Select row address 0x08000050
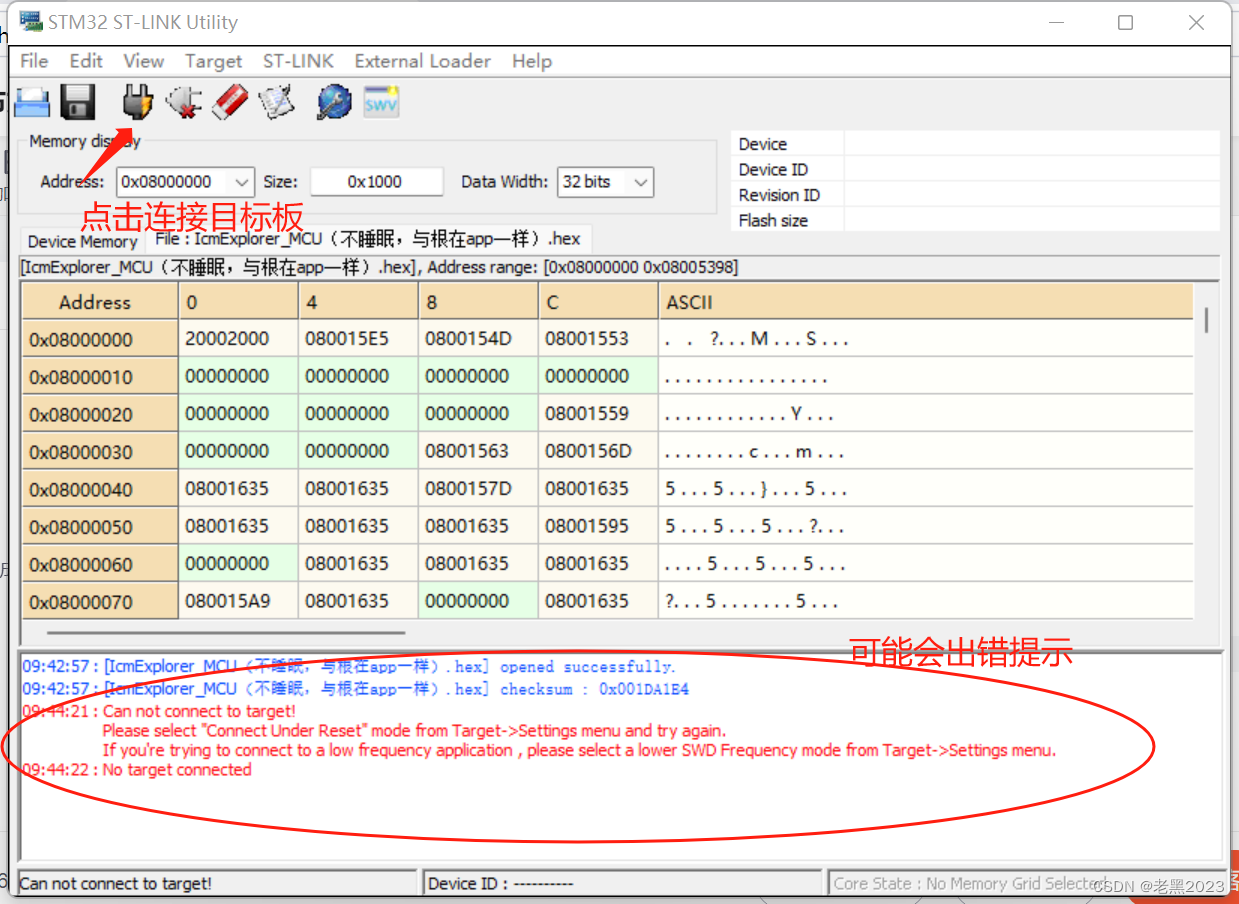Image resolution: width=1239 pixels, height=904 pixels. click(100, 526)
